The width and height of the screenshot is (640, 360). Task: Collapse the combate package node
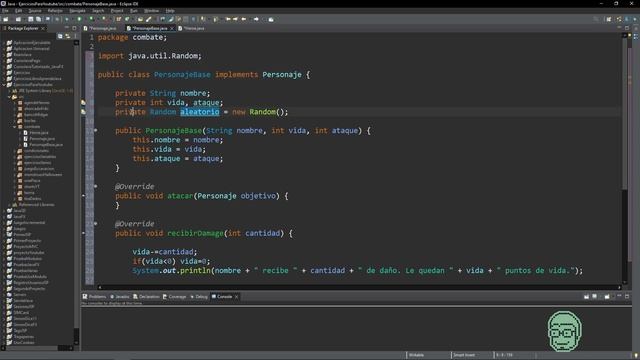(15, 127)
